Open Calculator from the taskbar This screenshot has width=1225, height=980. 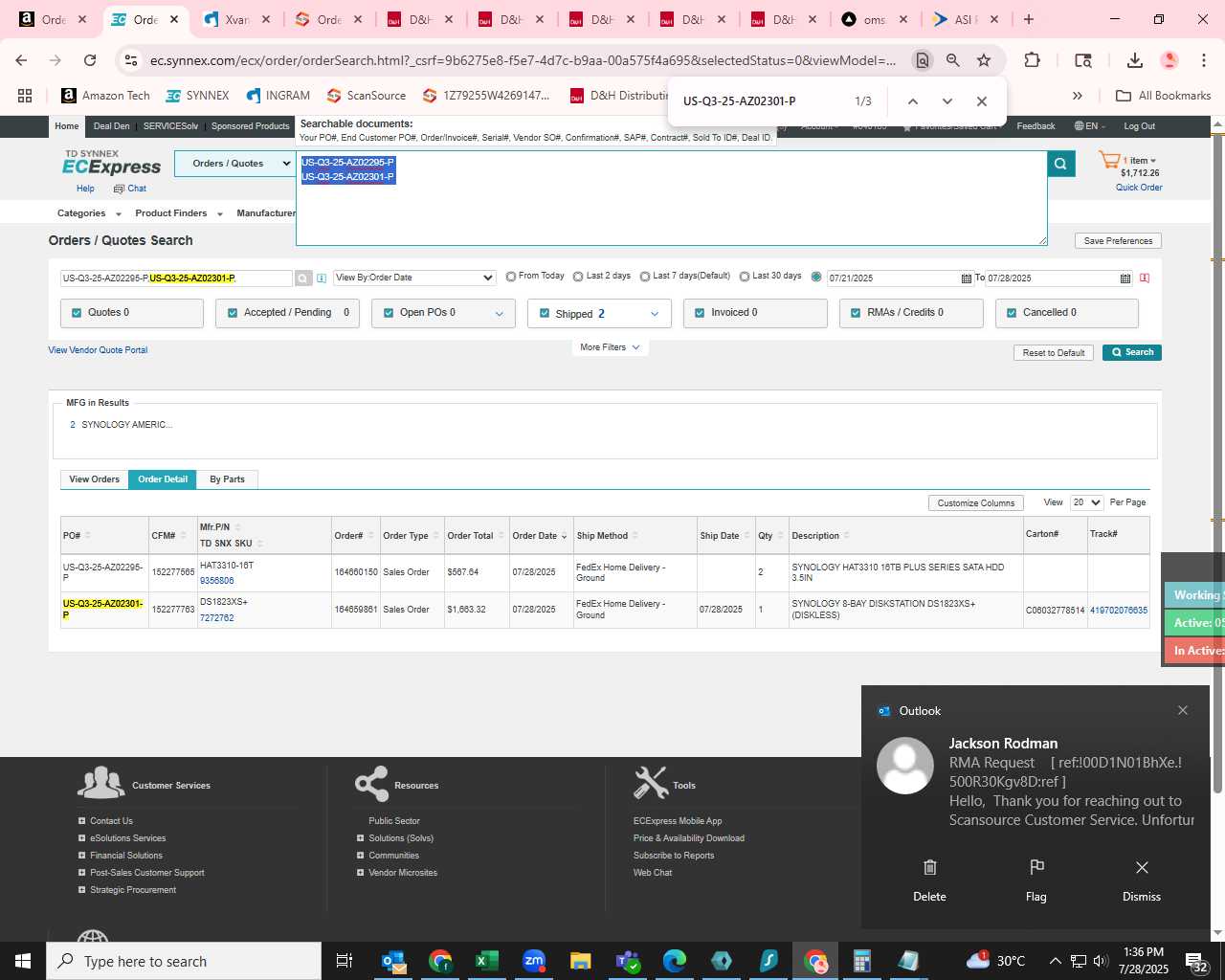862,961
